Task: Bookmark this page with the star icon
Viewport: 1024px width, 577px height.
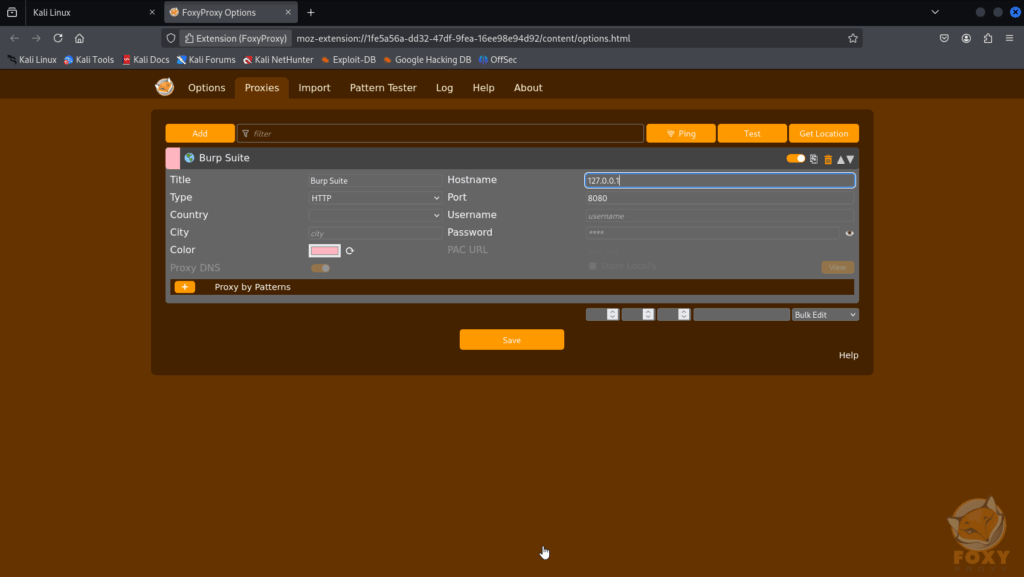Action: click(853, 39)
